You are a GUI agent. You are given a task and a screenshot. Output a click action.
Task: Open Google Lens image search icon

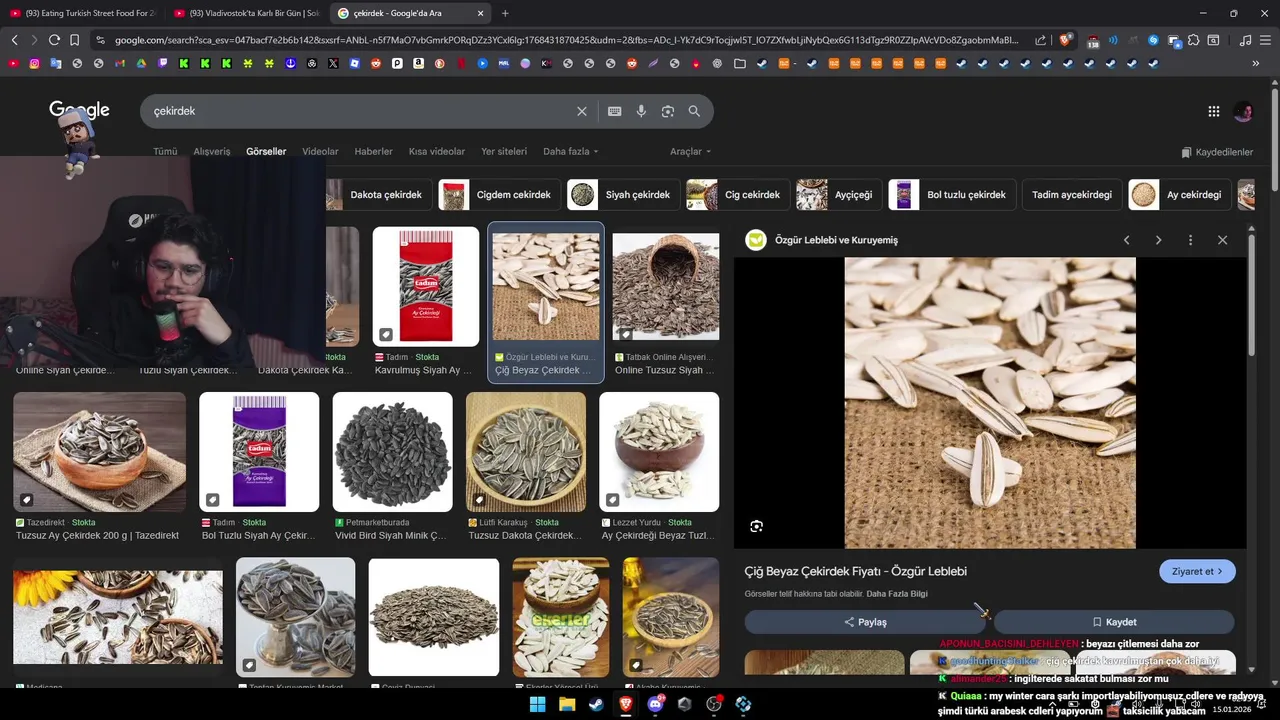point(668,111)
